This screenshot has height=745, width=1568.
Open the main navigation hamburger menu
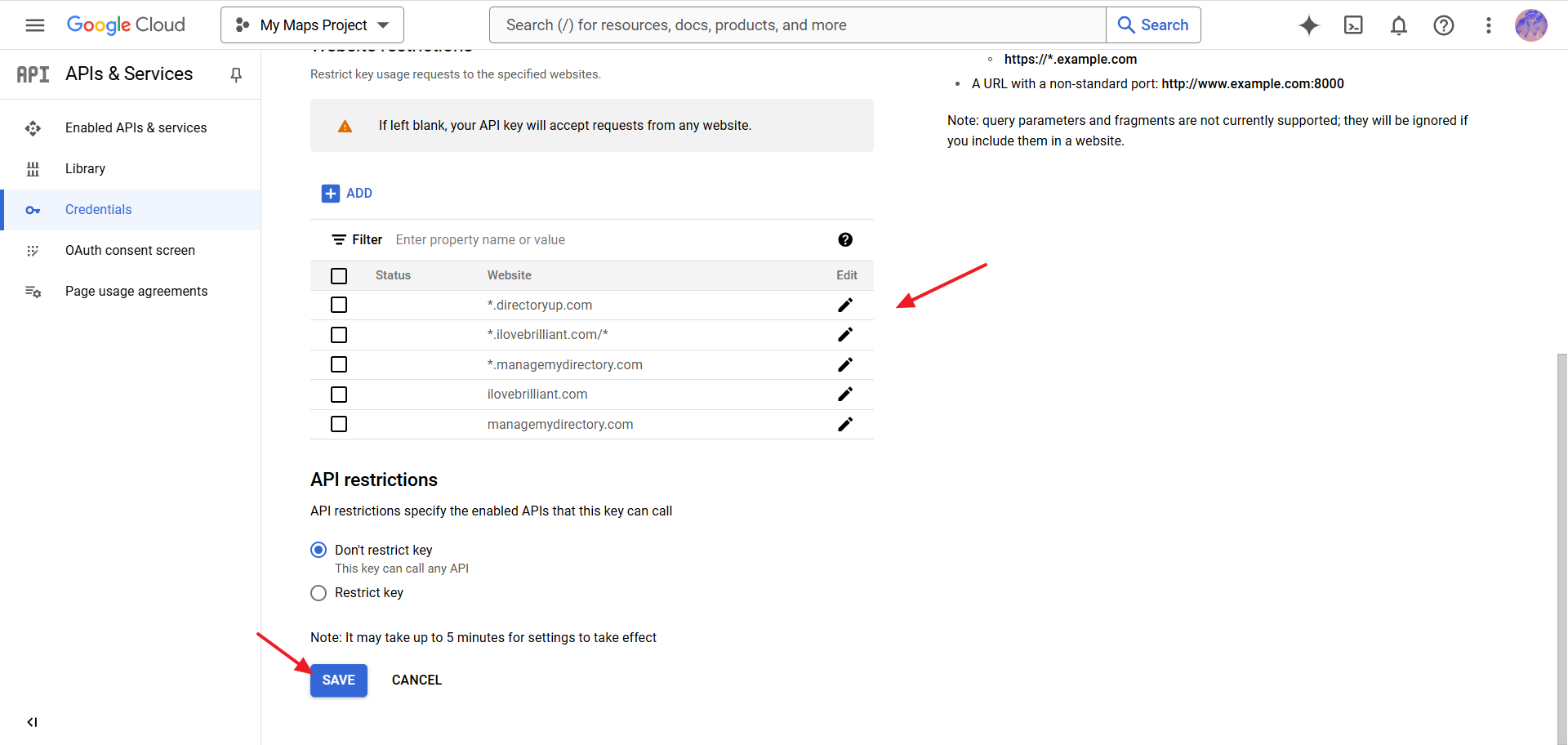coord(35,25)
